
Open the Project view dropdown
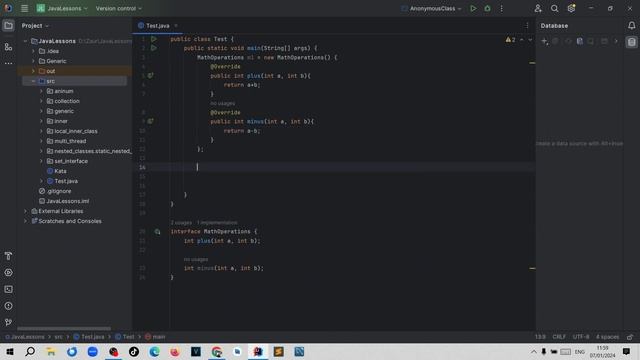[x=35, y=26]
